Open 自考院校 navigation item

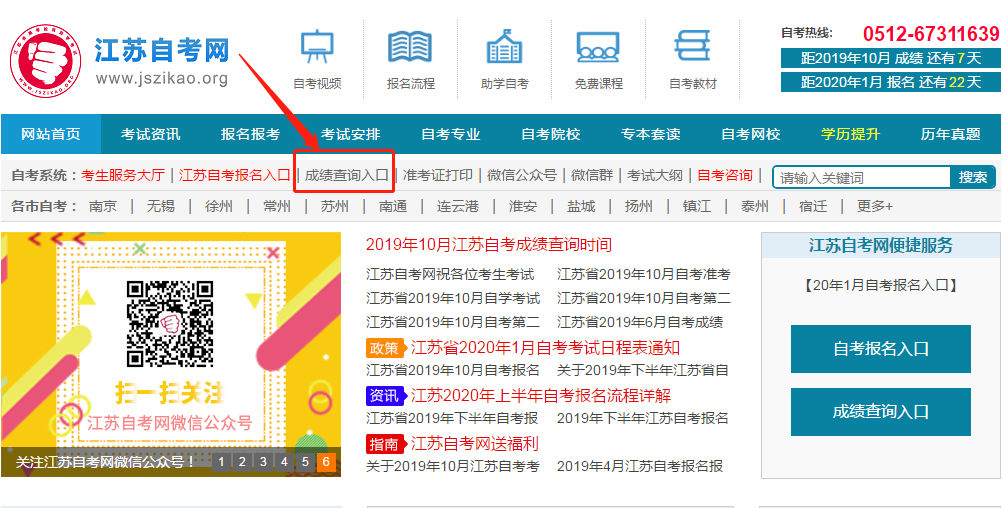(551, 134)
